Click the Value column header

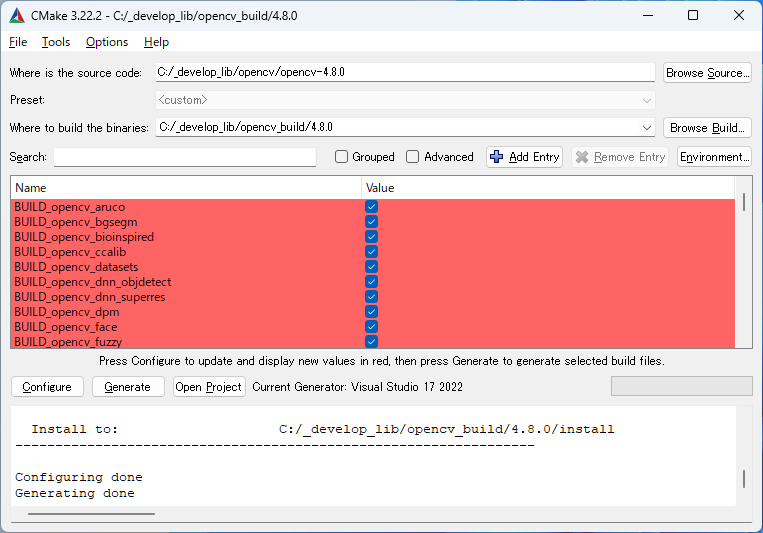548,188
